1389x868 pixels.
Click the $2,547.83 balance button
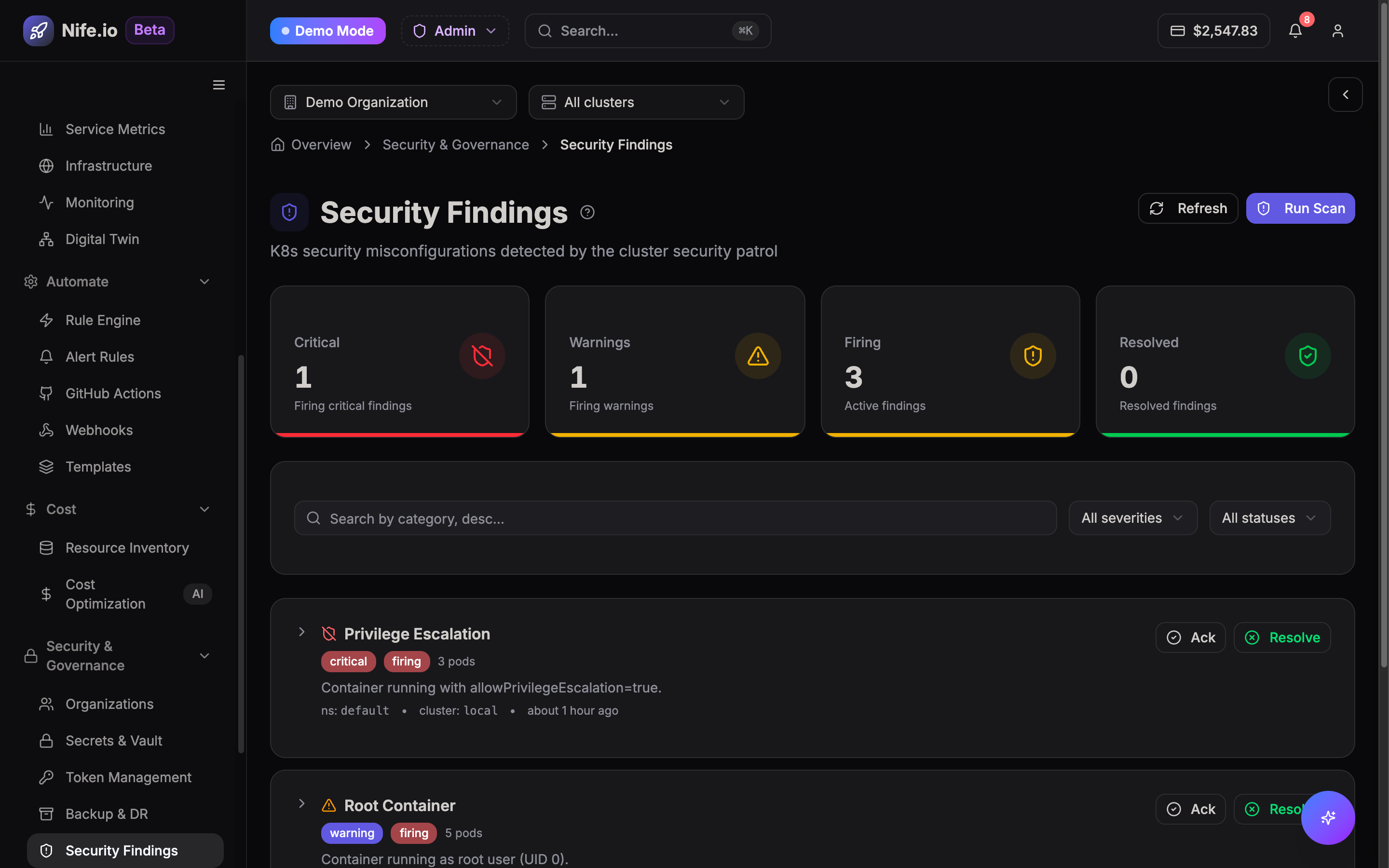click(x=1213, y=31)
